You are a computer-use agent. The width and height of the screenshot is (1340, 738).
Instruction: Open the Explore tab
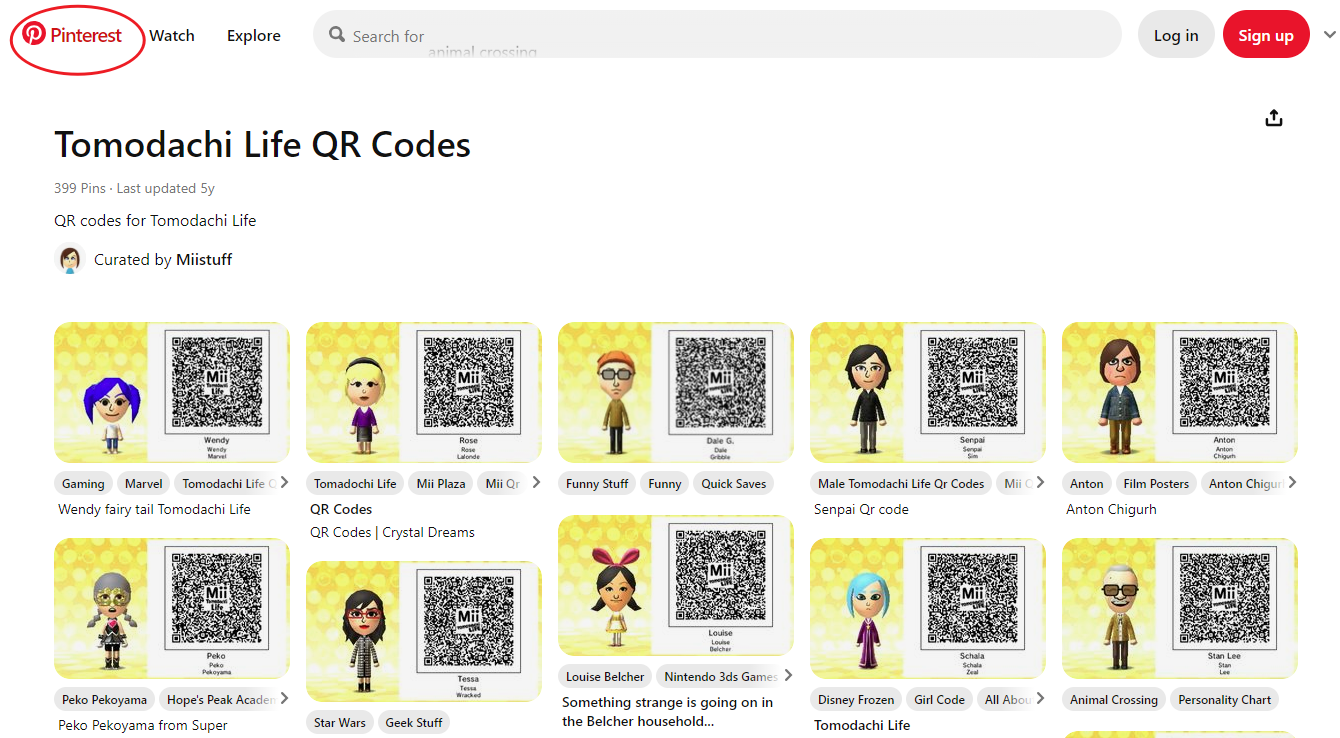[x=254, y=35]
